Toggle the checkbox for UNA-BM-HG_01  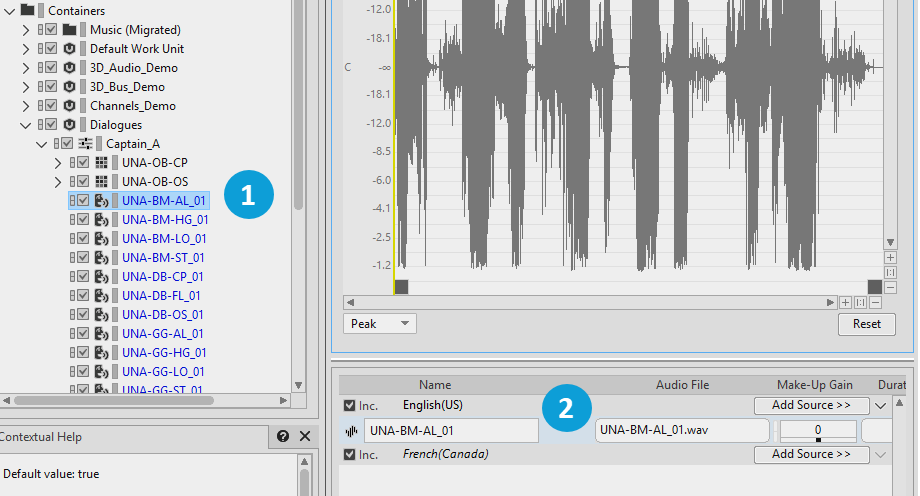[84, 219]
